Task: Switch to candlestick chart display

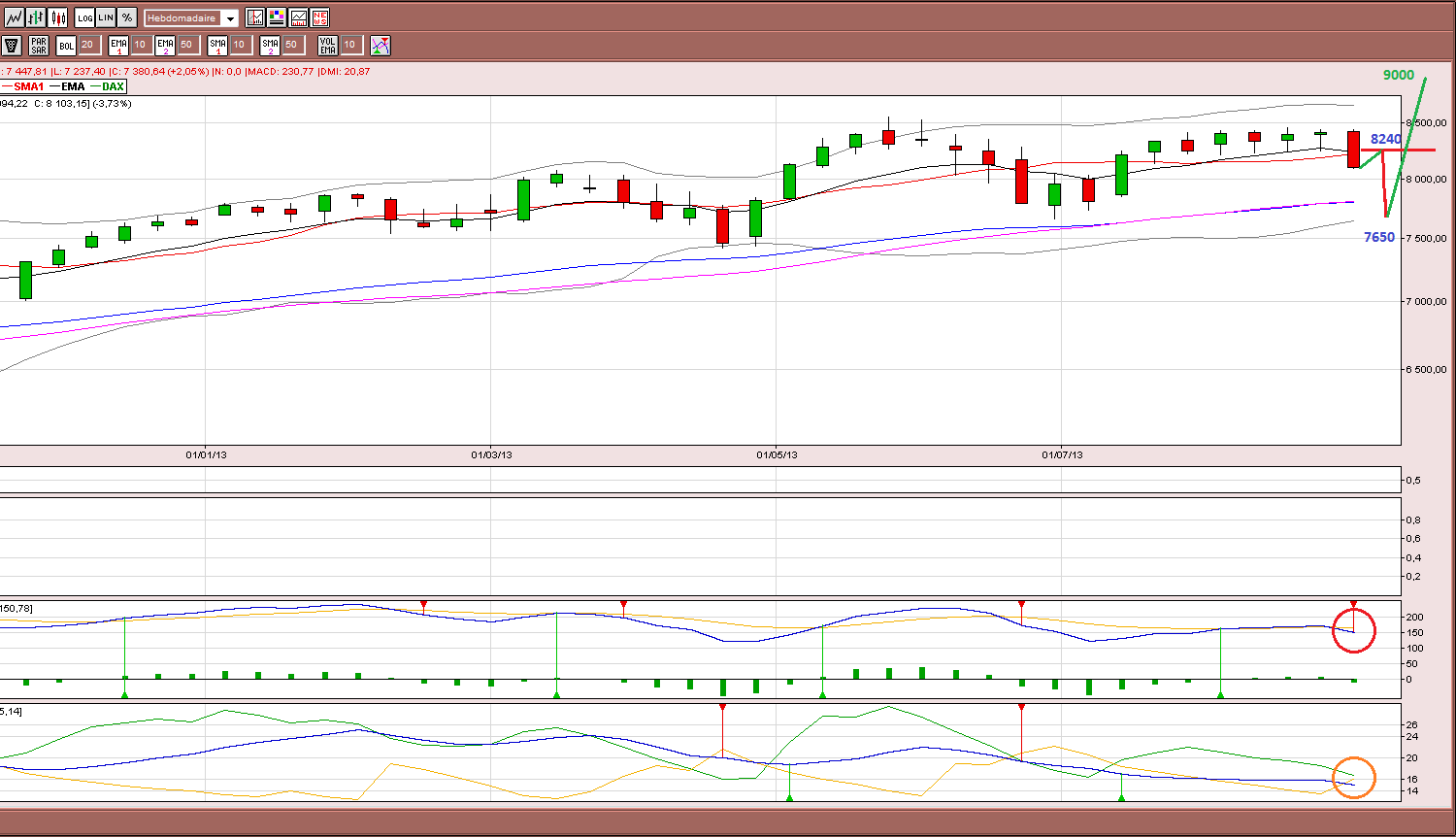Action: coord(57,17)
